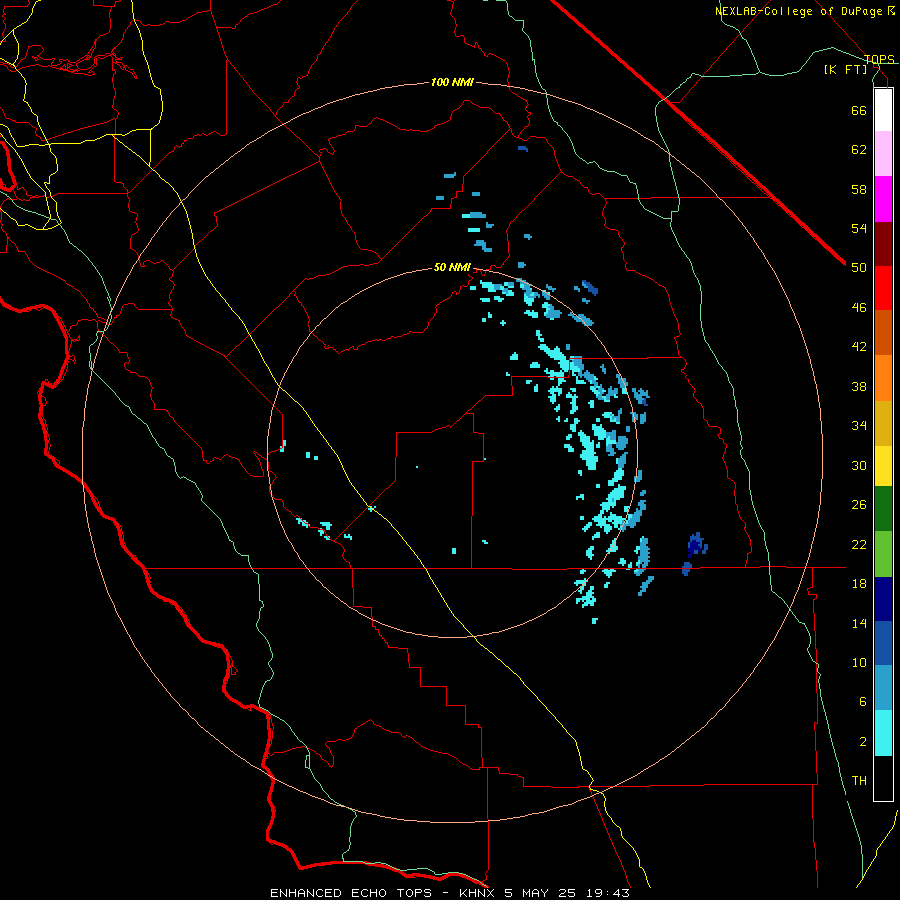Click the white color block in the tops legend

coord(883,110)
